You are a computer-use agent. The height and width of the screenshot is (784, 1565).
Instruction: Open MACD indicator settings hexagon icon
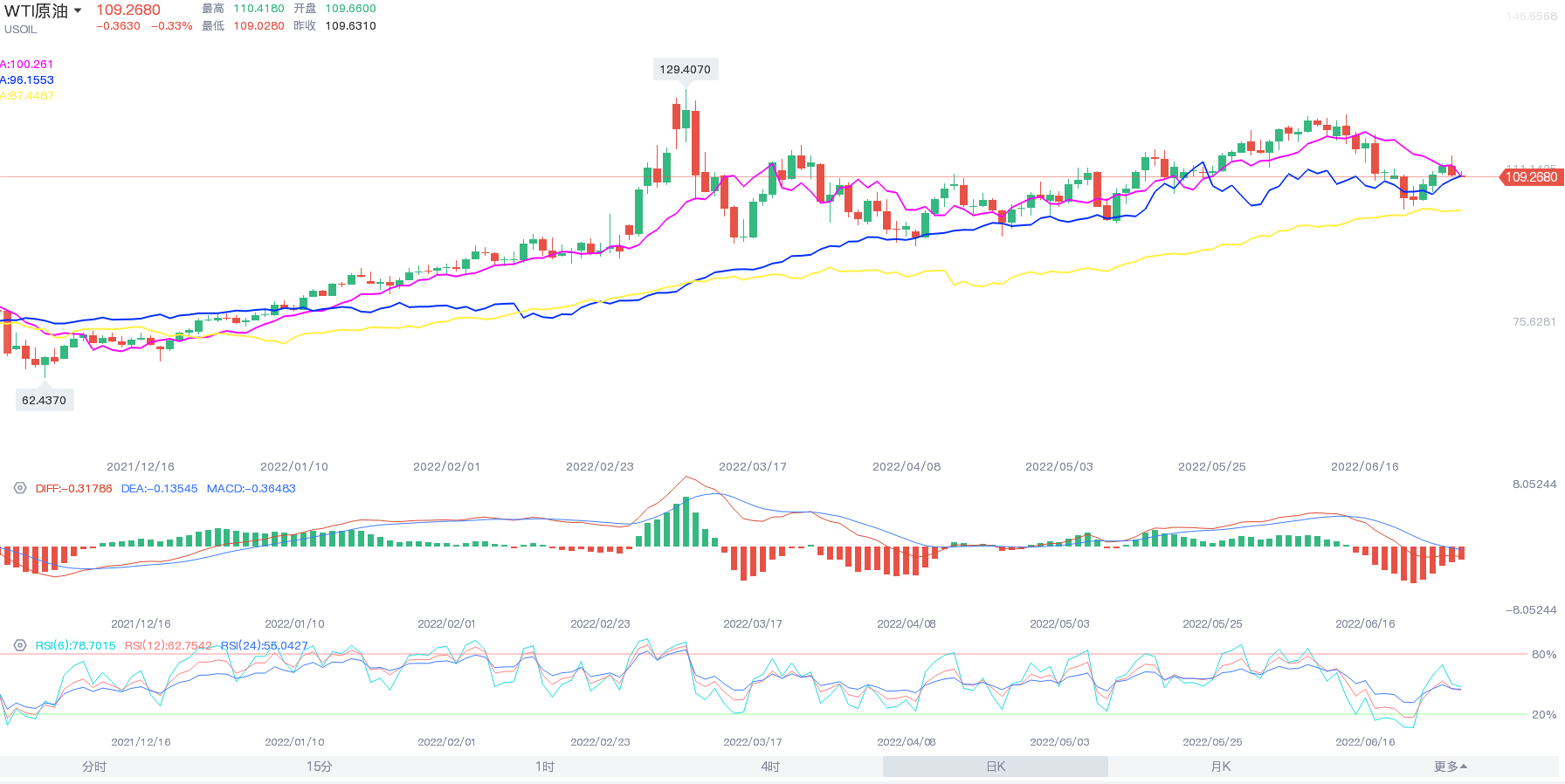[x=20, y=488]
